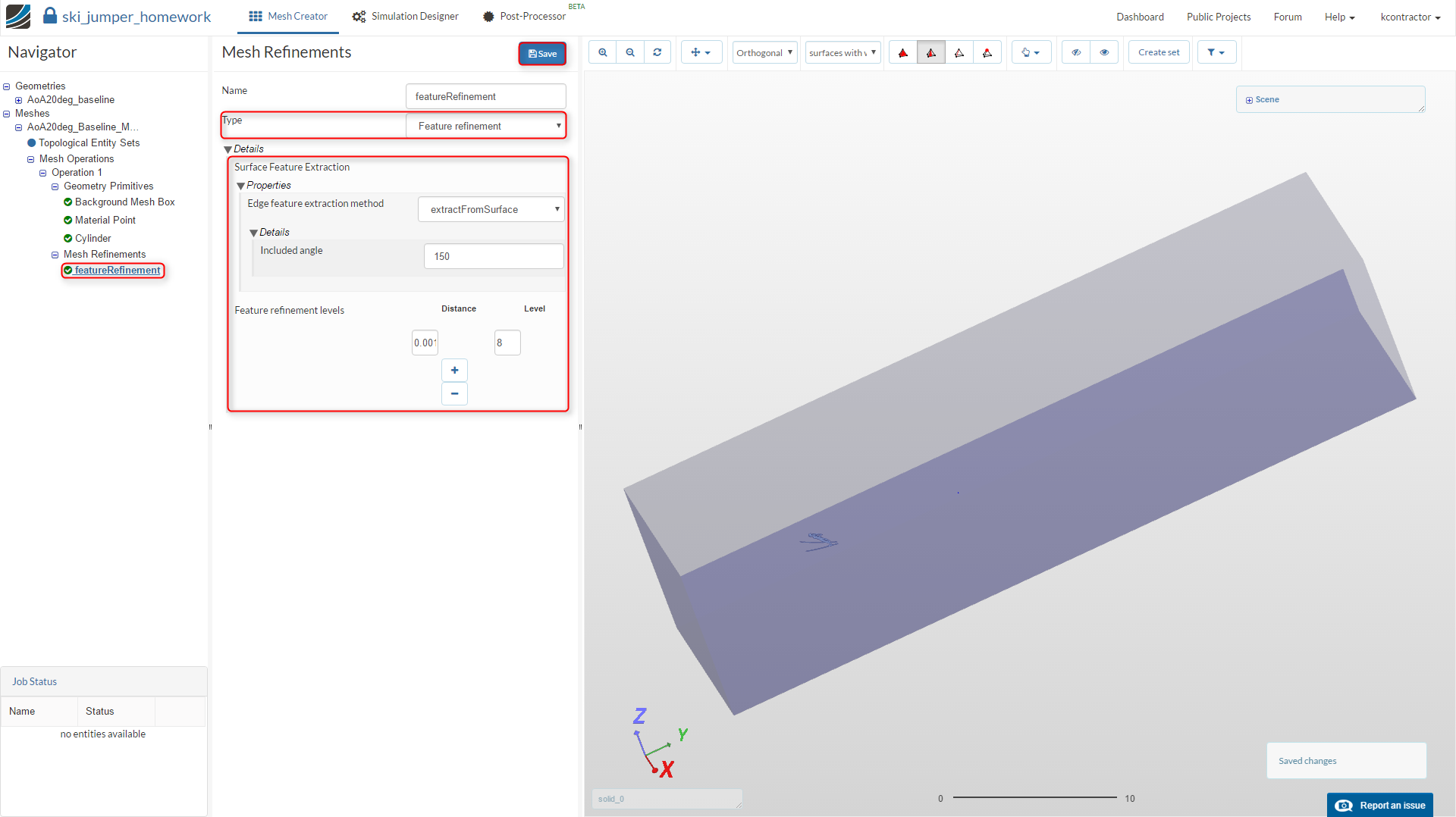Click the Included angle input field
The width and height of the screenshot is (1456, 817).
point(493,256)
